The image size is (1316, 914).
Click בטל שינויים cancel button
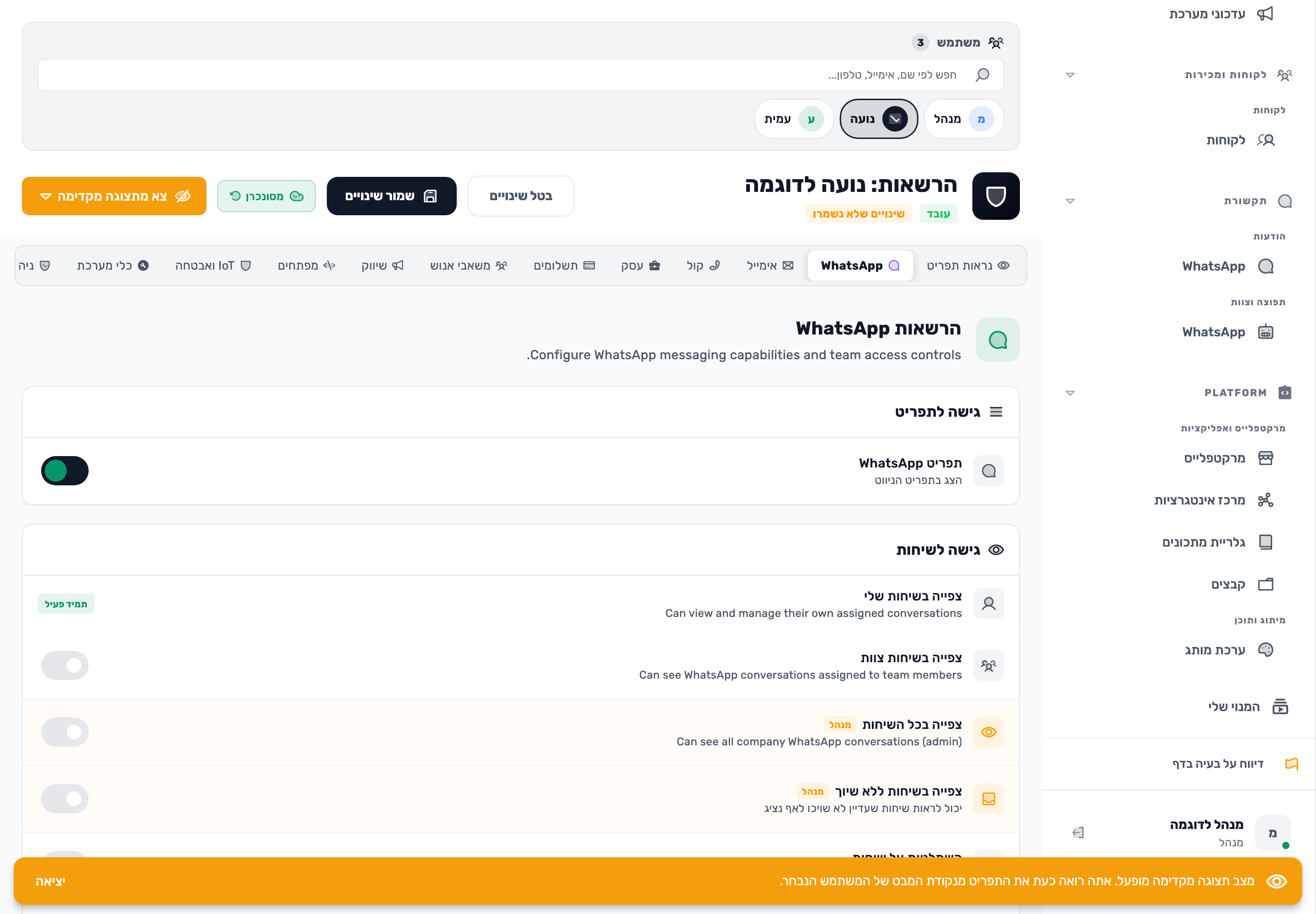pos(520,197)
